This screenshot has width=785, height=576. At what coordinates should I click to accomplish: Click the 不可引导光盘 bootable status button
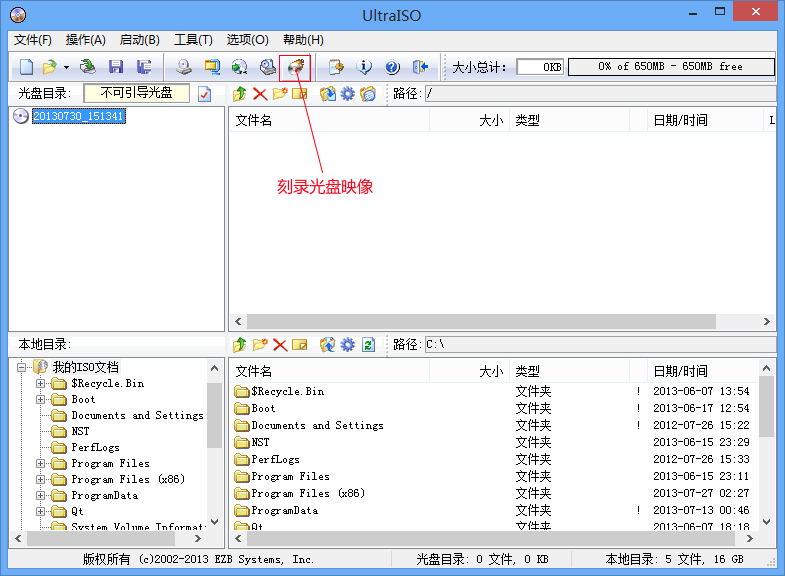[x=137, y=93]
